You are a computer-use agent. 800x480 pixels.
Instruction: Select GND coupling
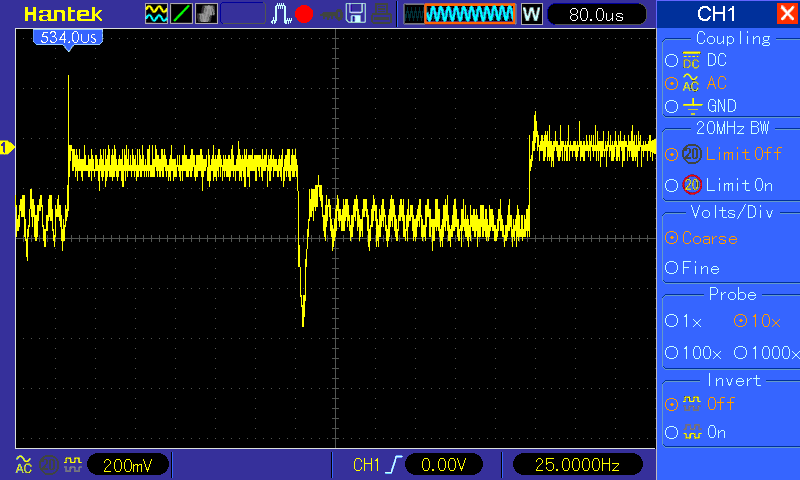[701, 106]
